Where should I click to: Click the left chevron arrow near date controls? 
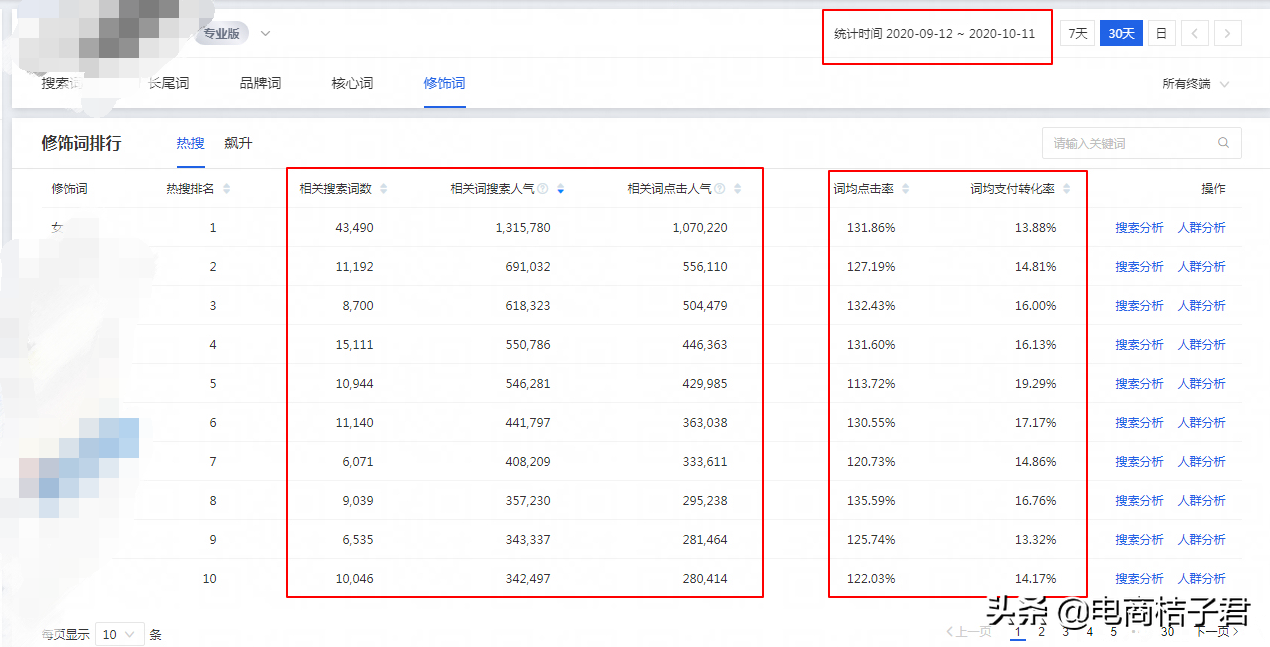(1194, 32)
